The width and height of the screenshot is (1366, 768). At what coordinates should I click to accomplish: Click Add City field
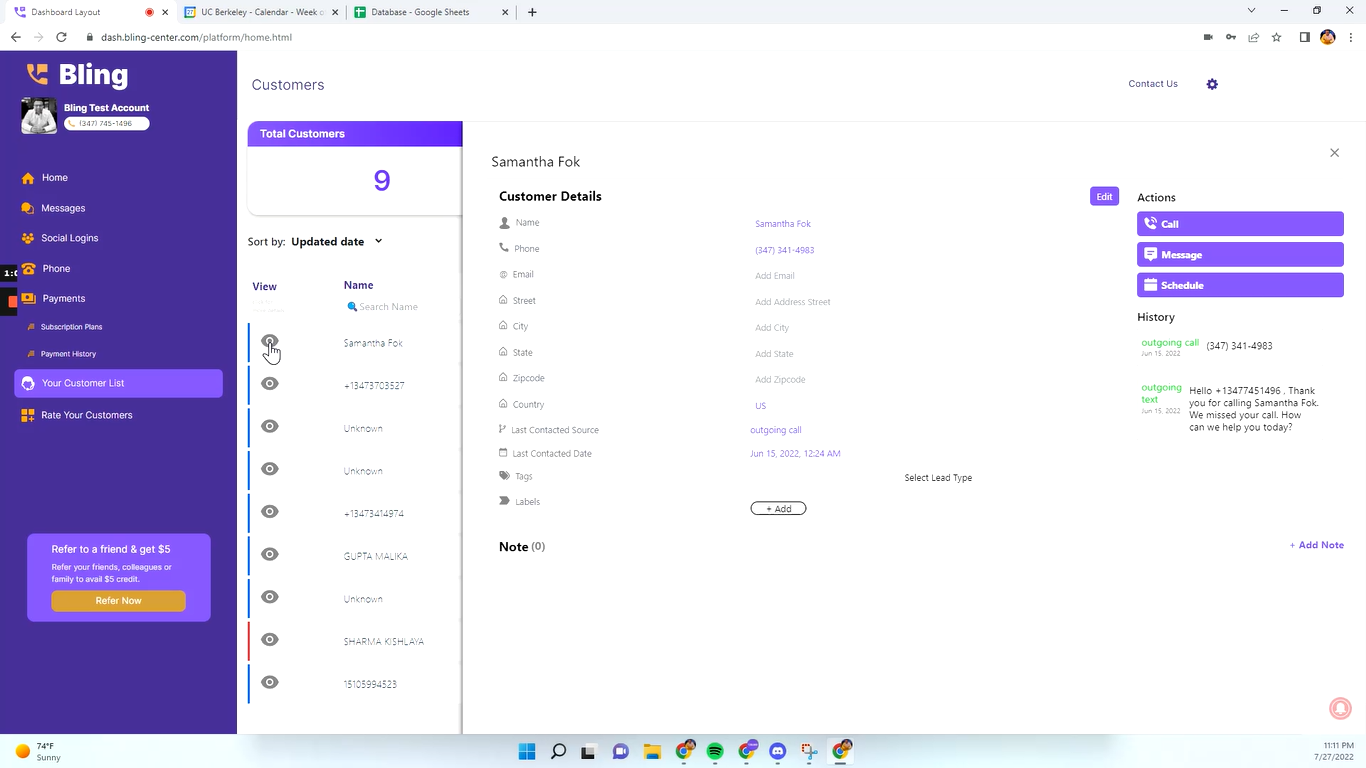coord(772,328)
